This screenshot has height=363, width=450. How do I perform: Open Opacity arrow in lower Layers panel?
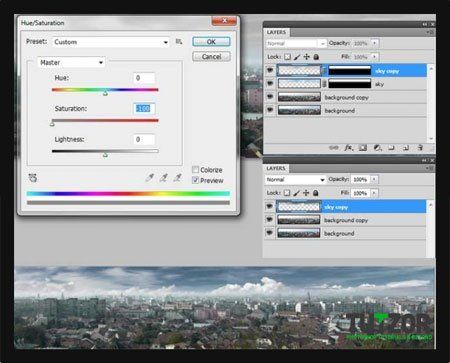(x=374, y=179)
